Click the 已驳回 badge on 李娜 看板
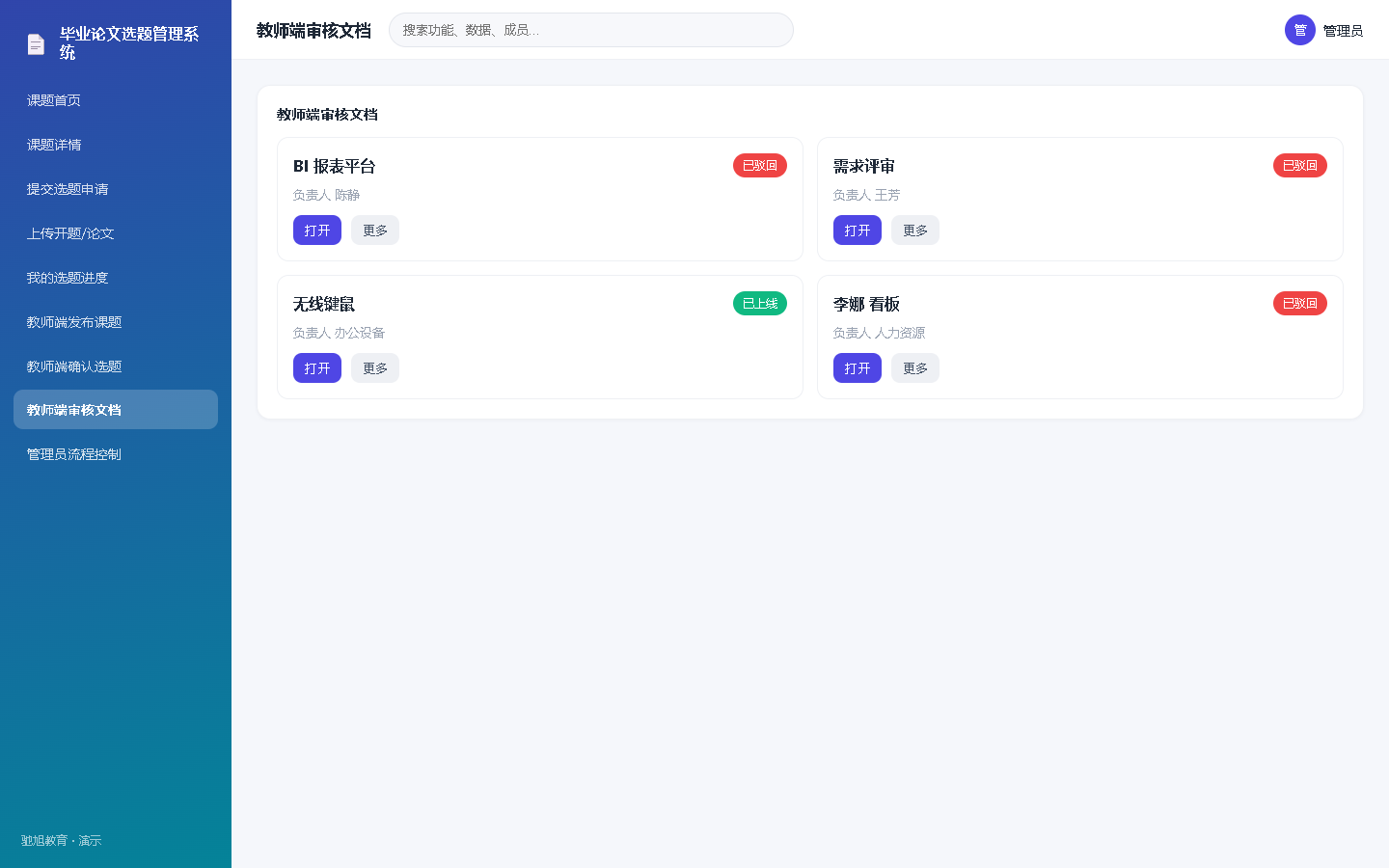 pos(1300,304)
